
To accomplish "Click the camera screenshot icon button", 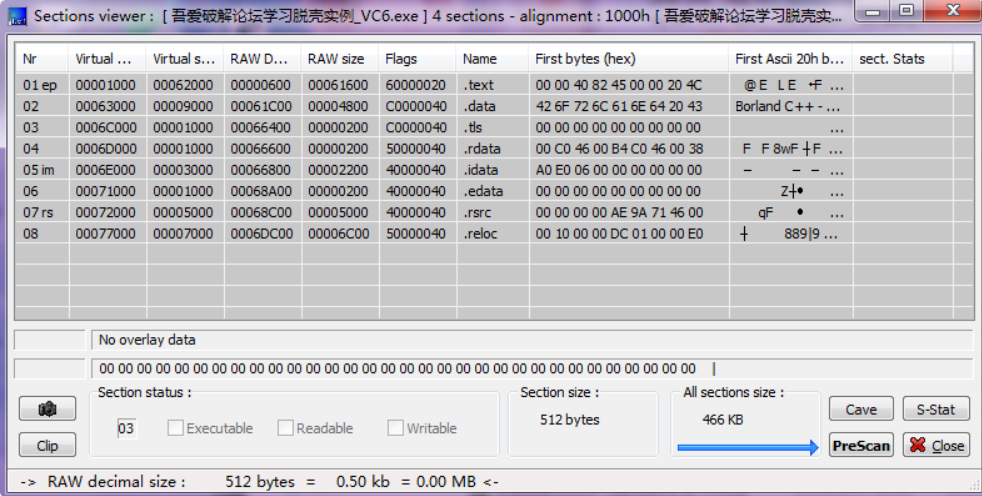I will (47, 409).
